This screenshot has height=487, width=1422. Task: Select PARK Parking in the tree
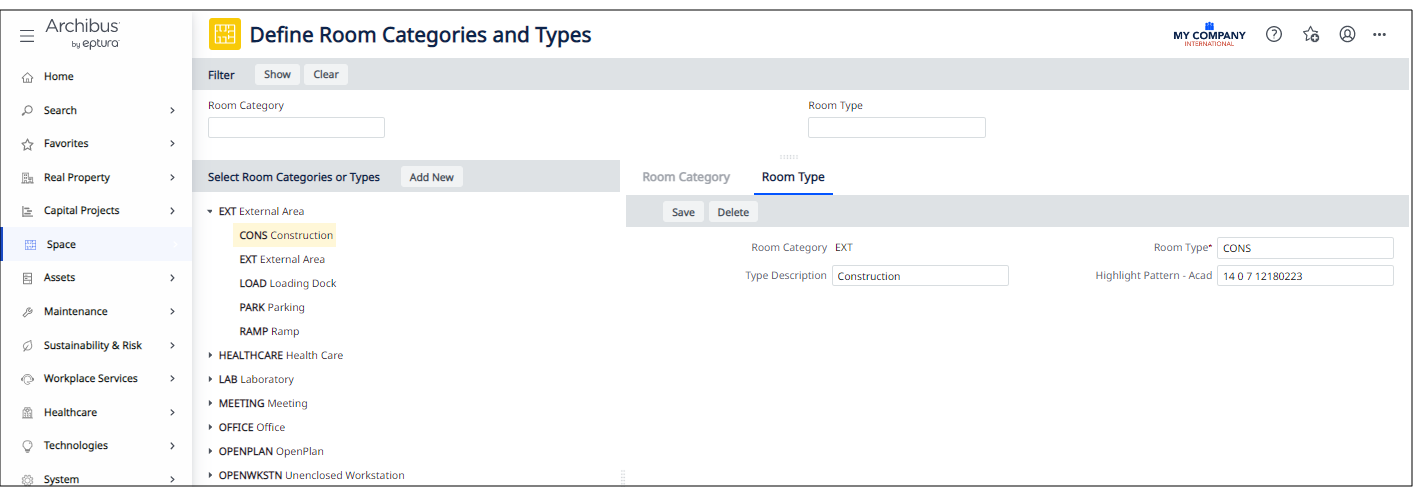[272, 308]
